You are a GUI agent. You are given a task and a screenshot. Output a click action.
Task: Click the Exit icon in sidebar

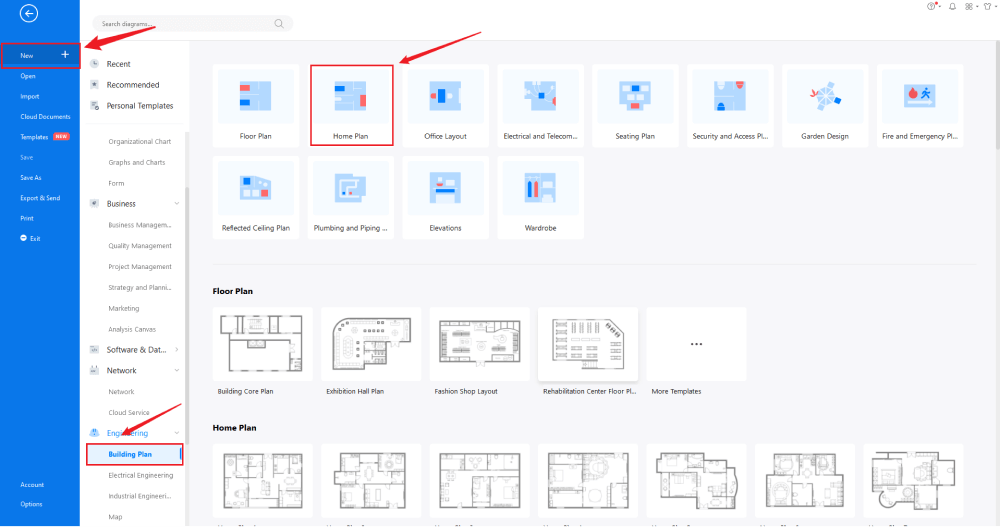(24, 238)
